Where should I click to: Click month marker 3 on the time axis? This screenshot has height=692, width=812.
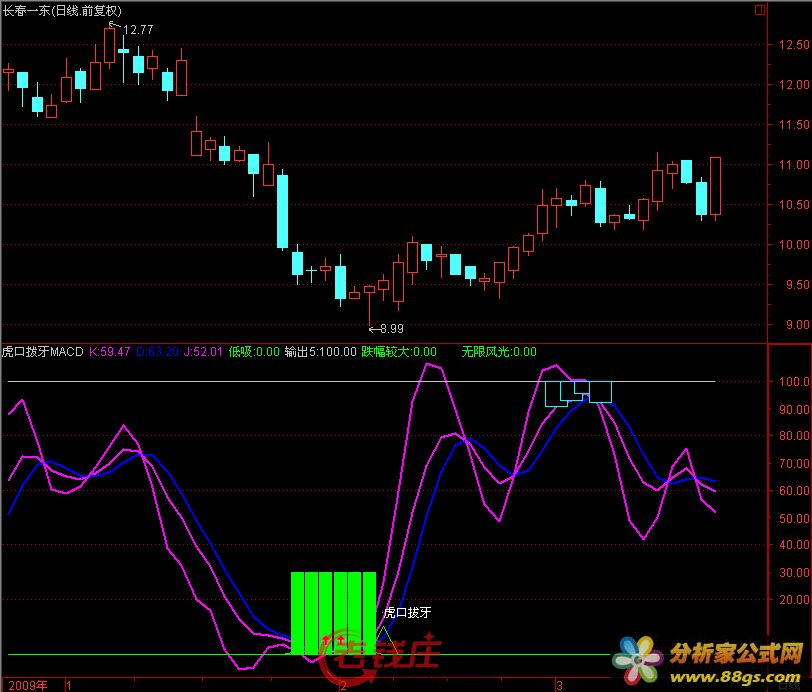click(559, 685)
